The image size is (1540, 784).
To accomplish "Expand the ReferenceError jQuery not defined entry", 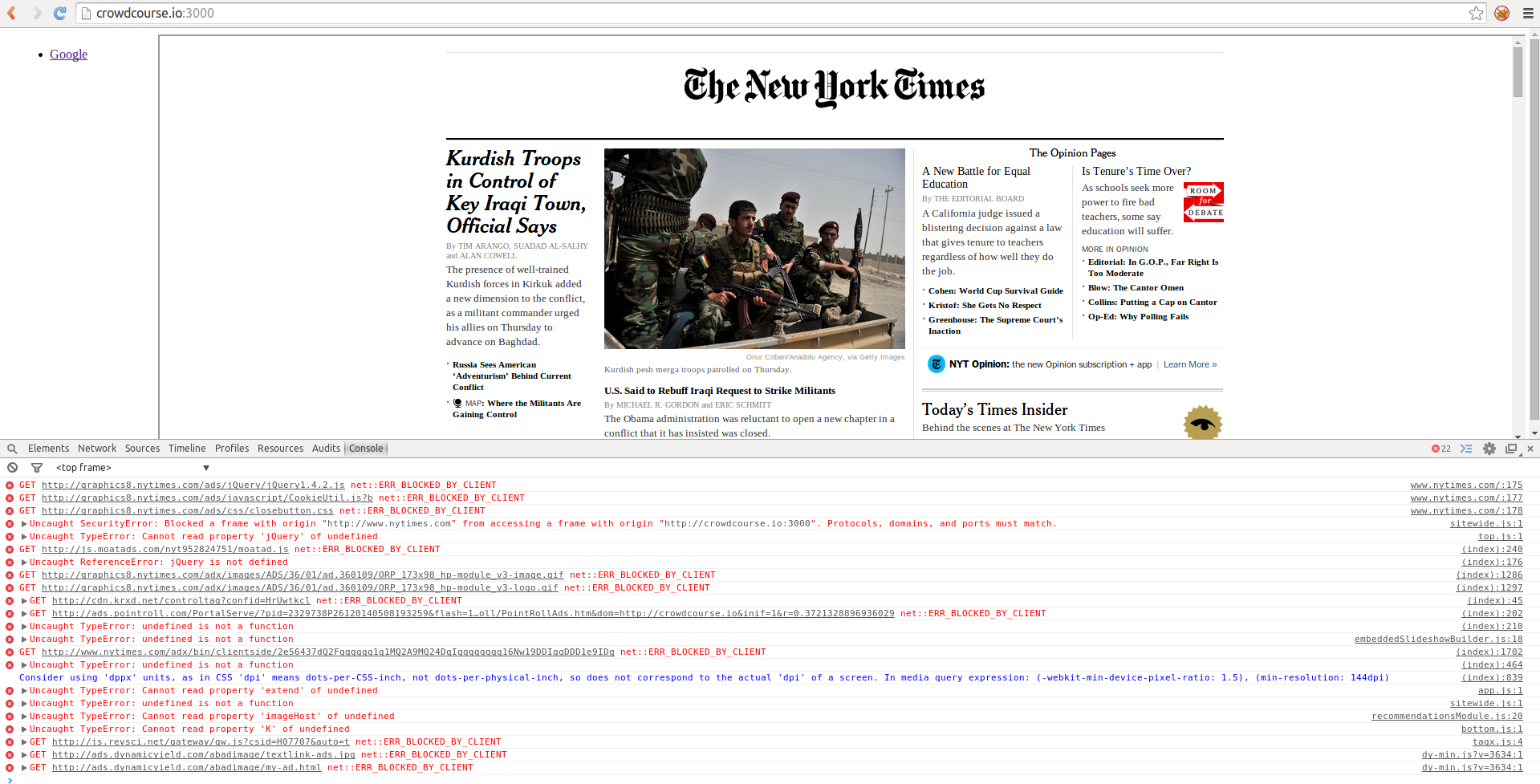I will (24, 562).
